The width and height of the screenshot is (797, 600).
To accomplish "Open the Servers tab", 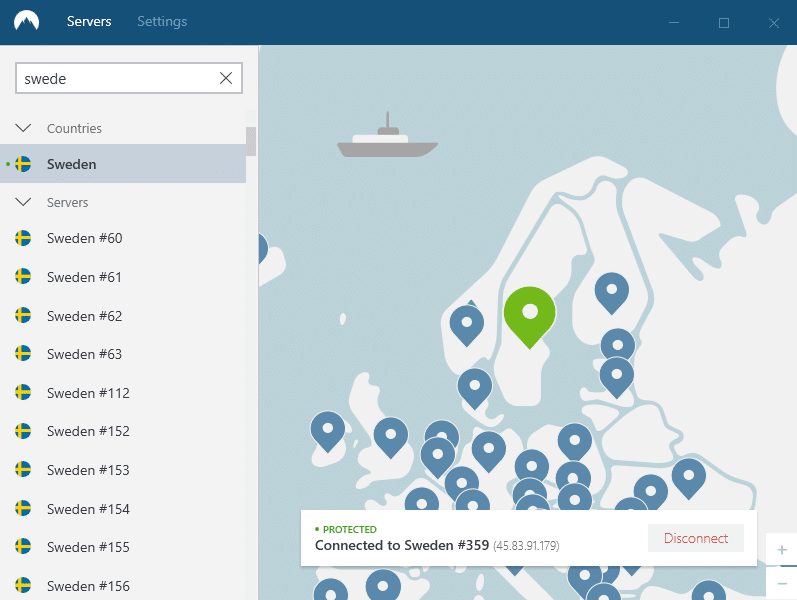I will pos(89,21).
